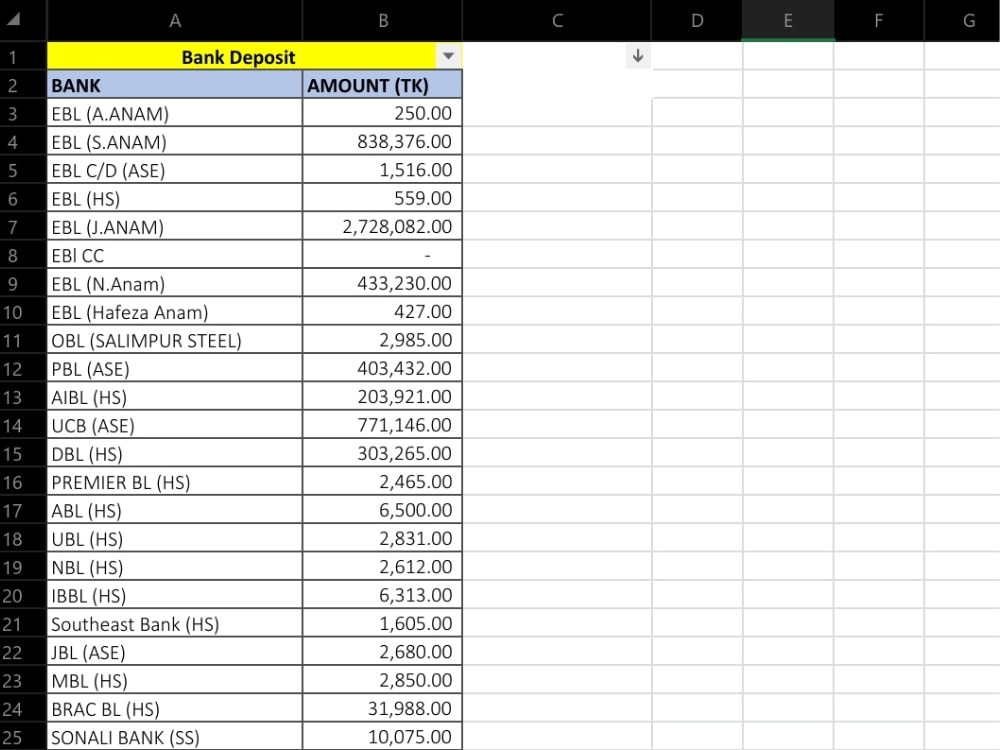Click the amount 303,265.00

[x=404, y=453]
